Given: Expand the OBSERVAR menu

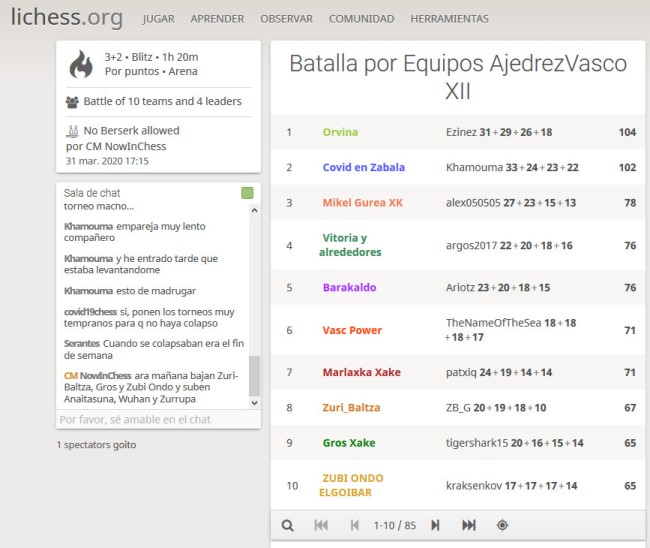Looking at the screenshot, I should (286, 19).
